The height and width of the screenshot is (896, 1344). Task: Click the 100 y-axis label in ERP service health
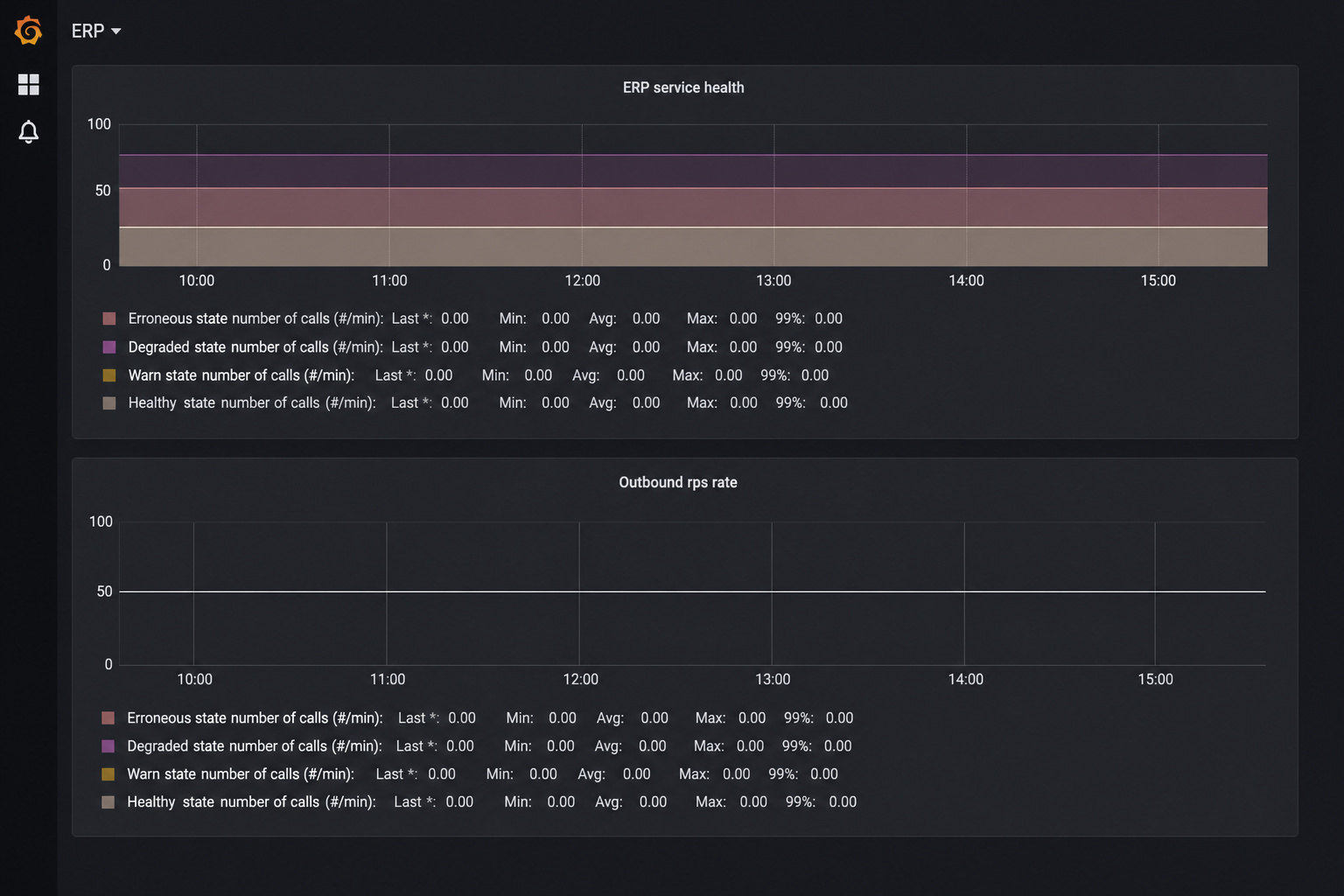point(99,124)
